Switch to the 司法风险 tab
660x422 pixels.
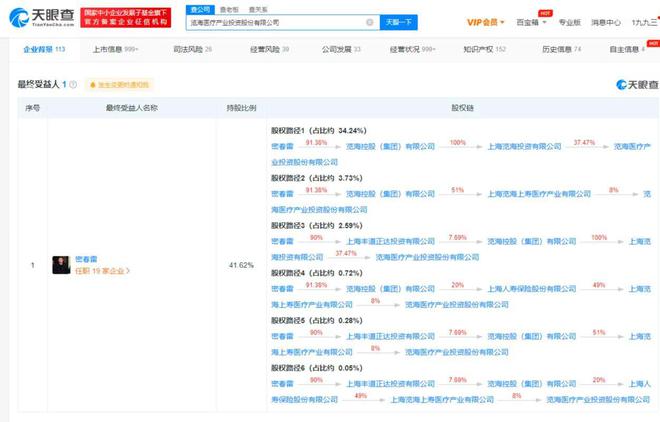click(193, 49)
